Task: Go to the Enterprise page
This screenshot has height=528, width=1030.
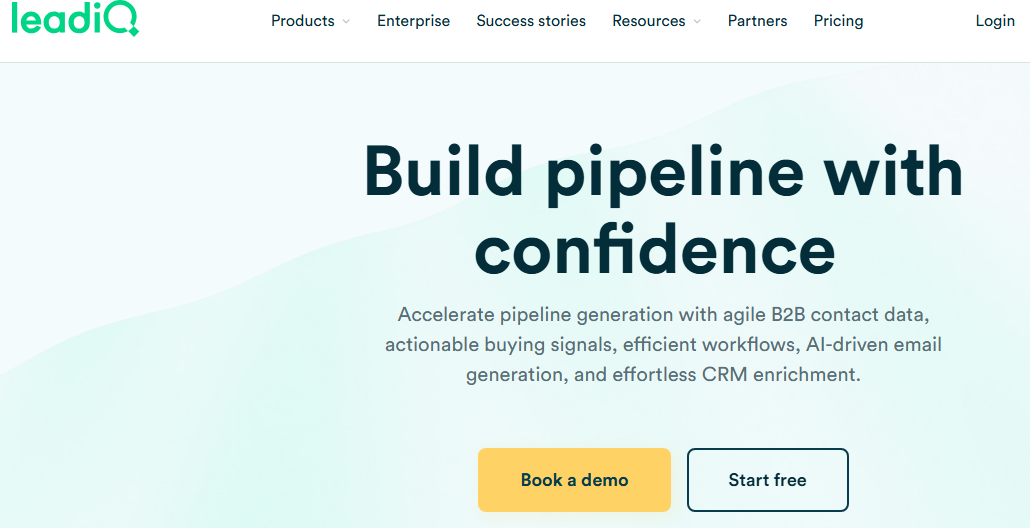Action: tap(413, 21)
